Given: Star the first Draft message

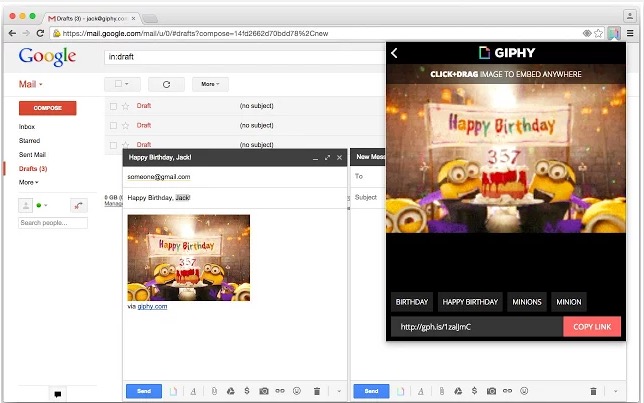Looking at the screenshot, I should 126,106.
